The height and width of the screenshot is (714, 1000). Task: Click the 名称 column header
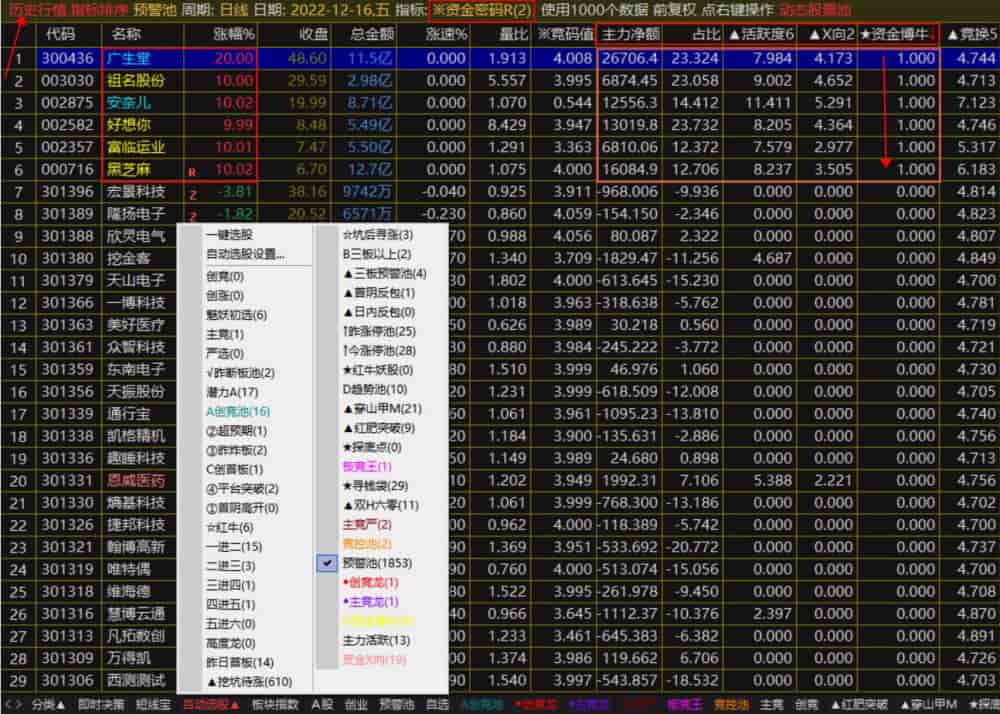pyautogui.click(x=126, y=34)
